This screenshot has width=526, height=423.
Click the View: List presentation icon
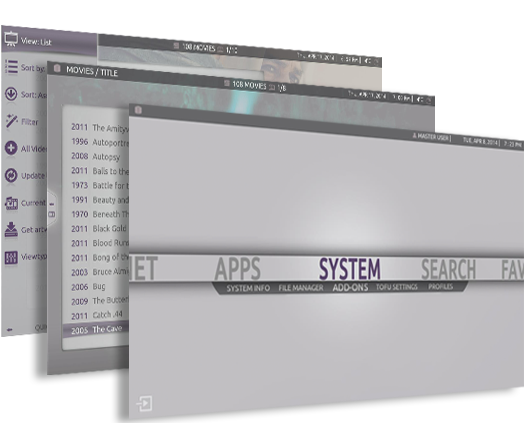click(11, 39)
